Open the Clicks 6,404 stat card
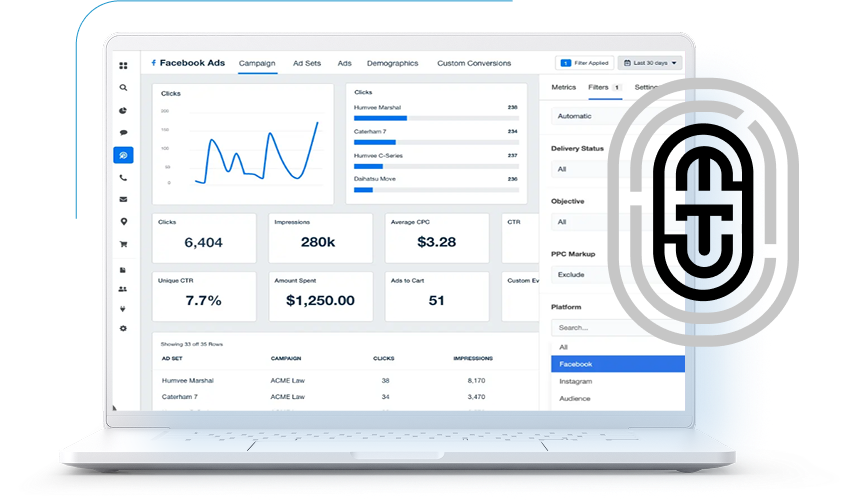This screenshot has width=862, height=500. coord(204,238)
